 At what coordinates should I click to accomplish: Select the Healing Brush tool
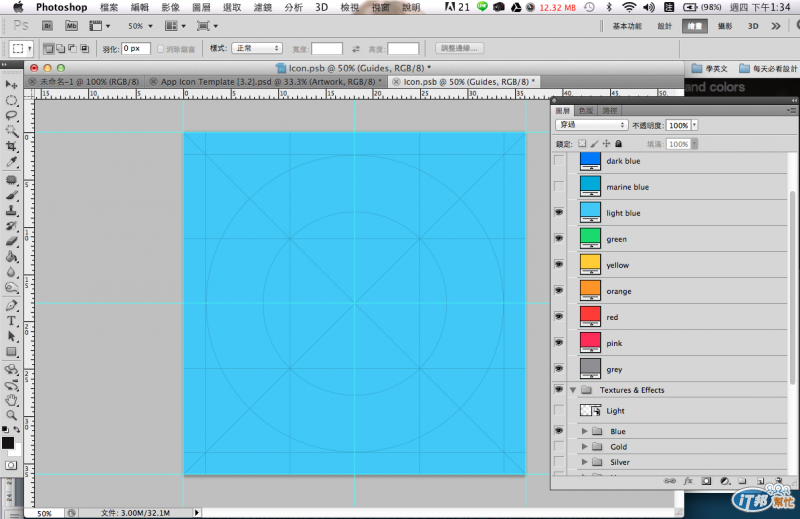pos(11,180)
